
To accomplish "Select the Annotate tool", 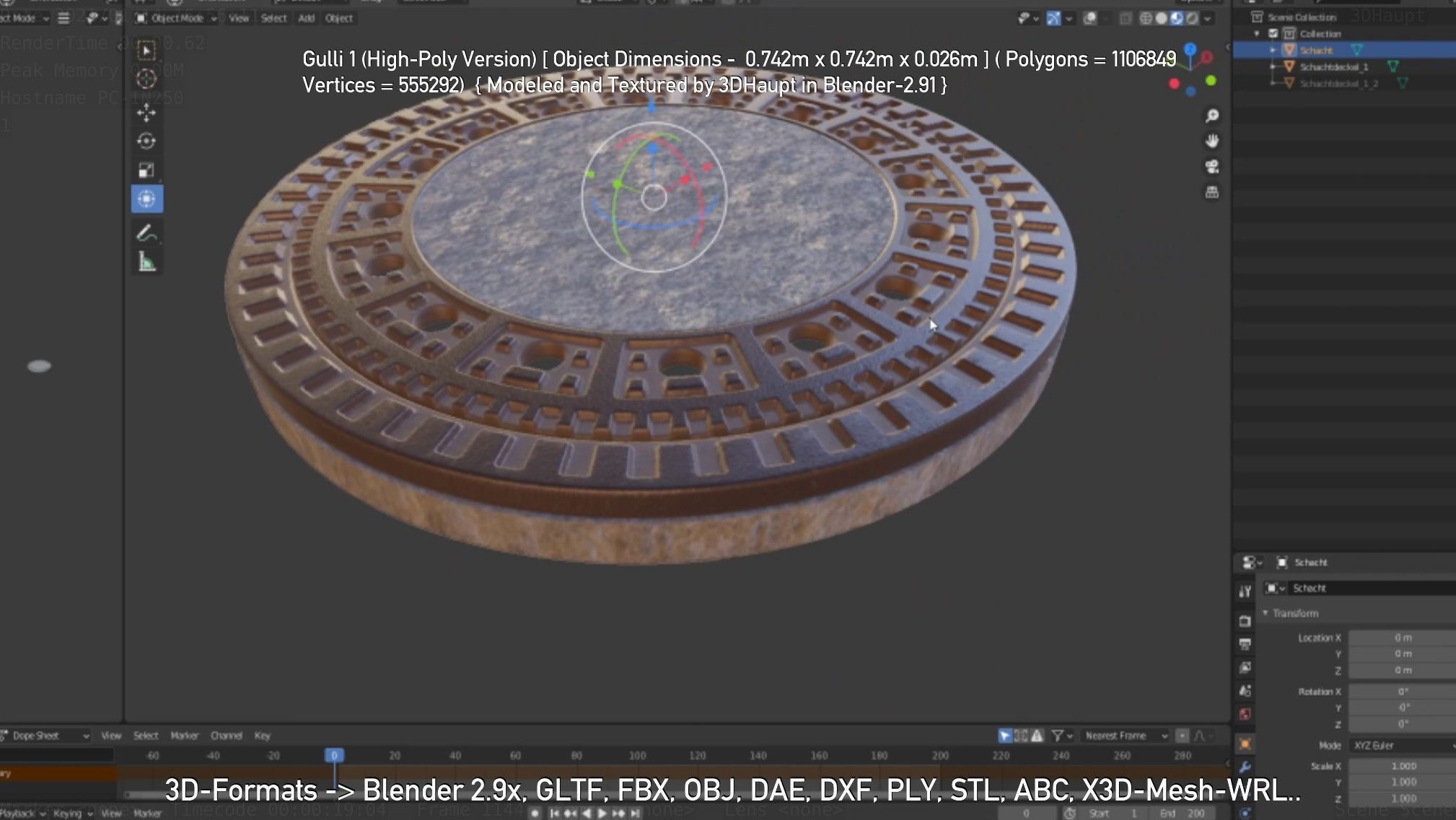I will [146, 233].
